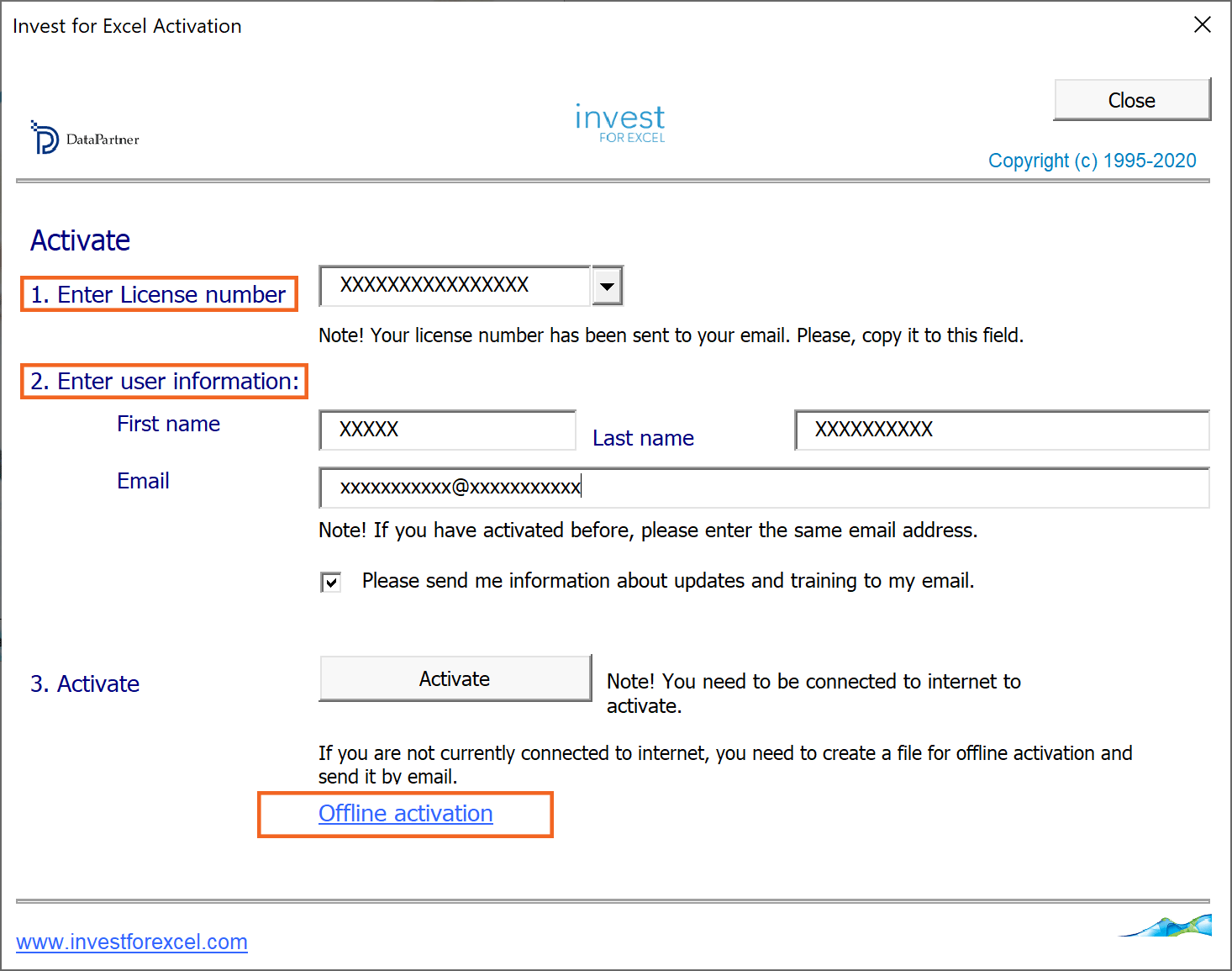Click the window title 'Invest for Excel Activation'
The height and width of the screenshot is (971, 1232).
click(127, 26)
